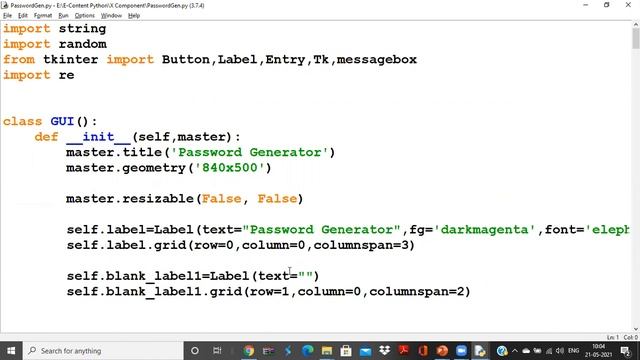Open the Options menu
This screenshot has height=360, width=640.
(84, 16)
